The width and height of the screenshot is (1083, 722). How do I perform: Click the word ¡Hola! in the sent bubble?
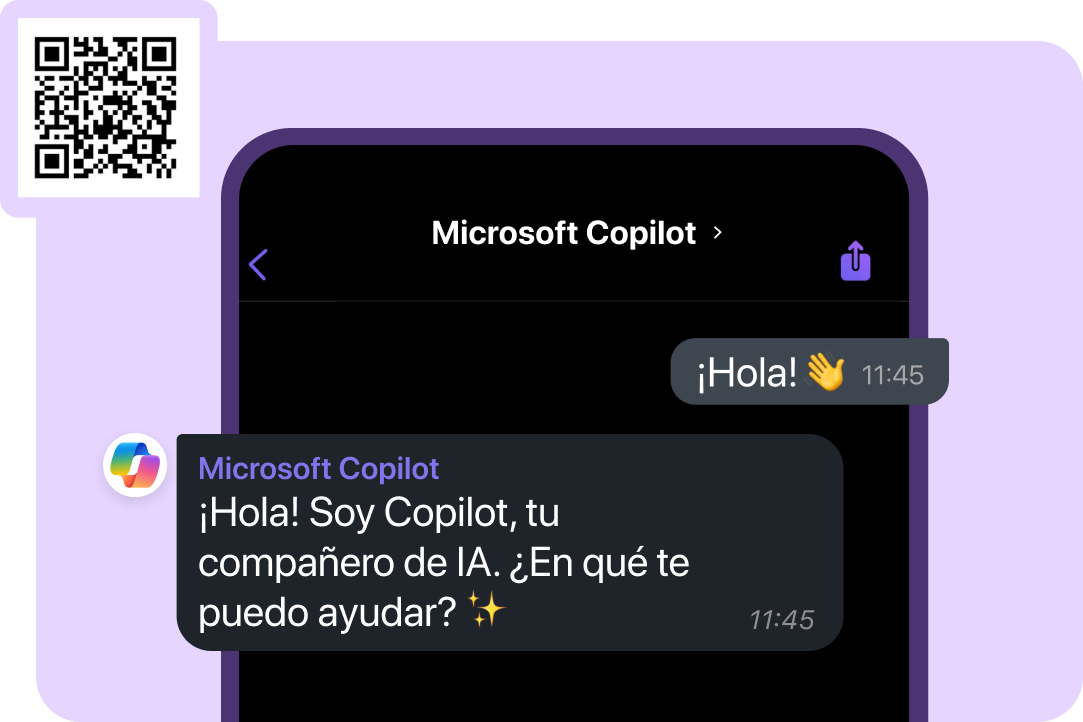(x=746, y=372)
